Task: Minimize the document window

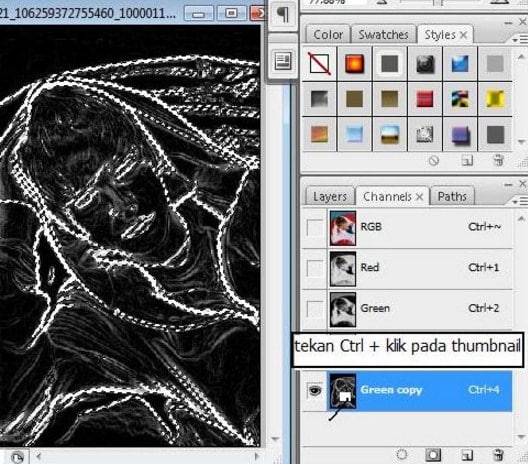Action: (x=199, y=13)
